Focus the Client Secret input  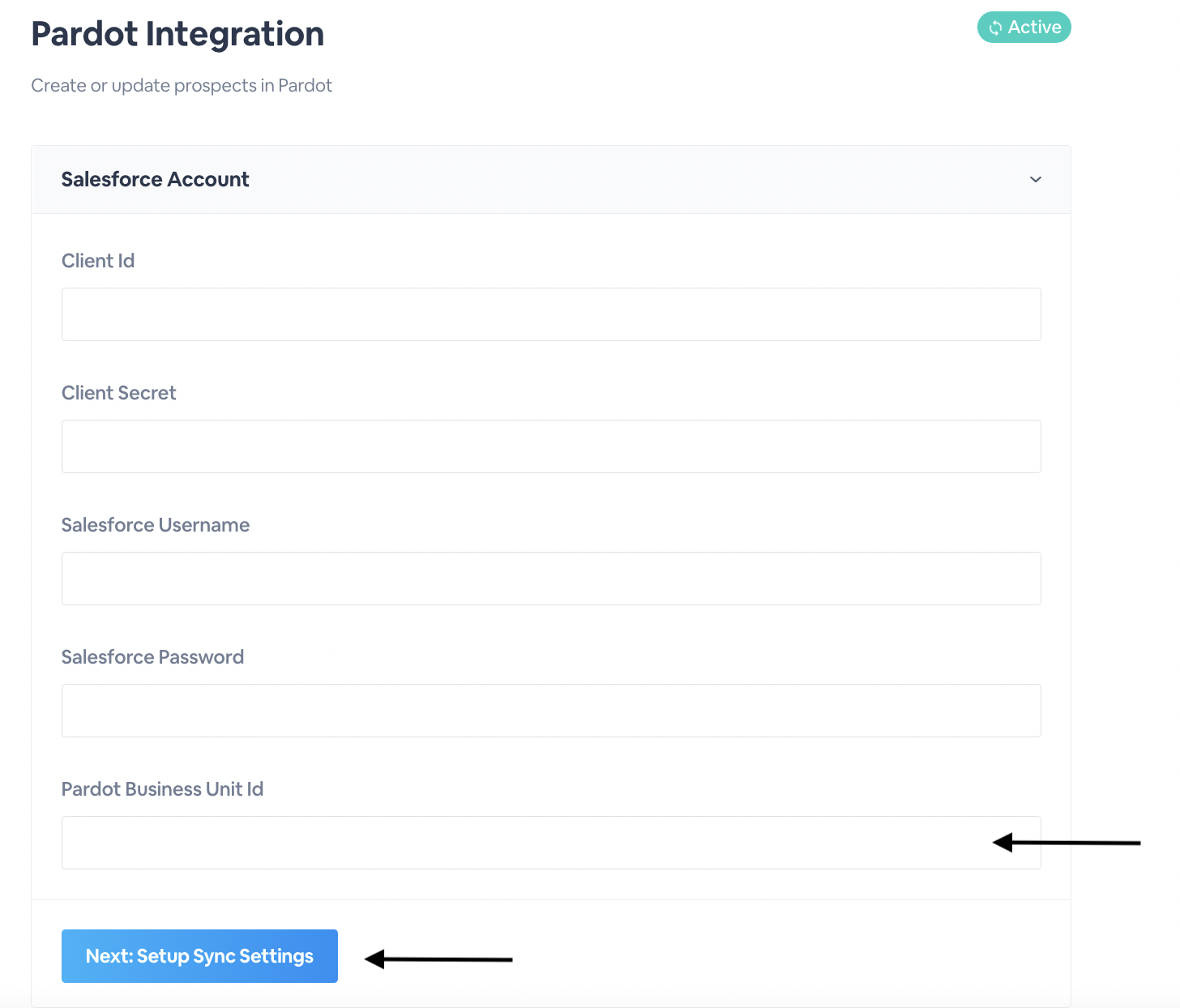(551, 446)
